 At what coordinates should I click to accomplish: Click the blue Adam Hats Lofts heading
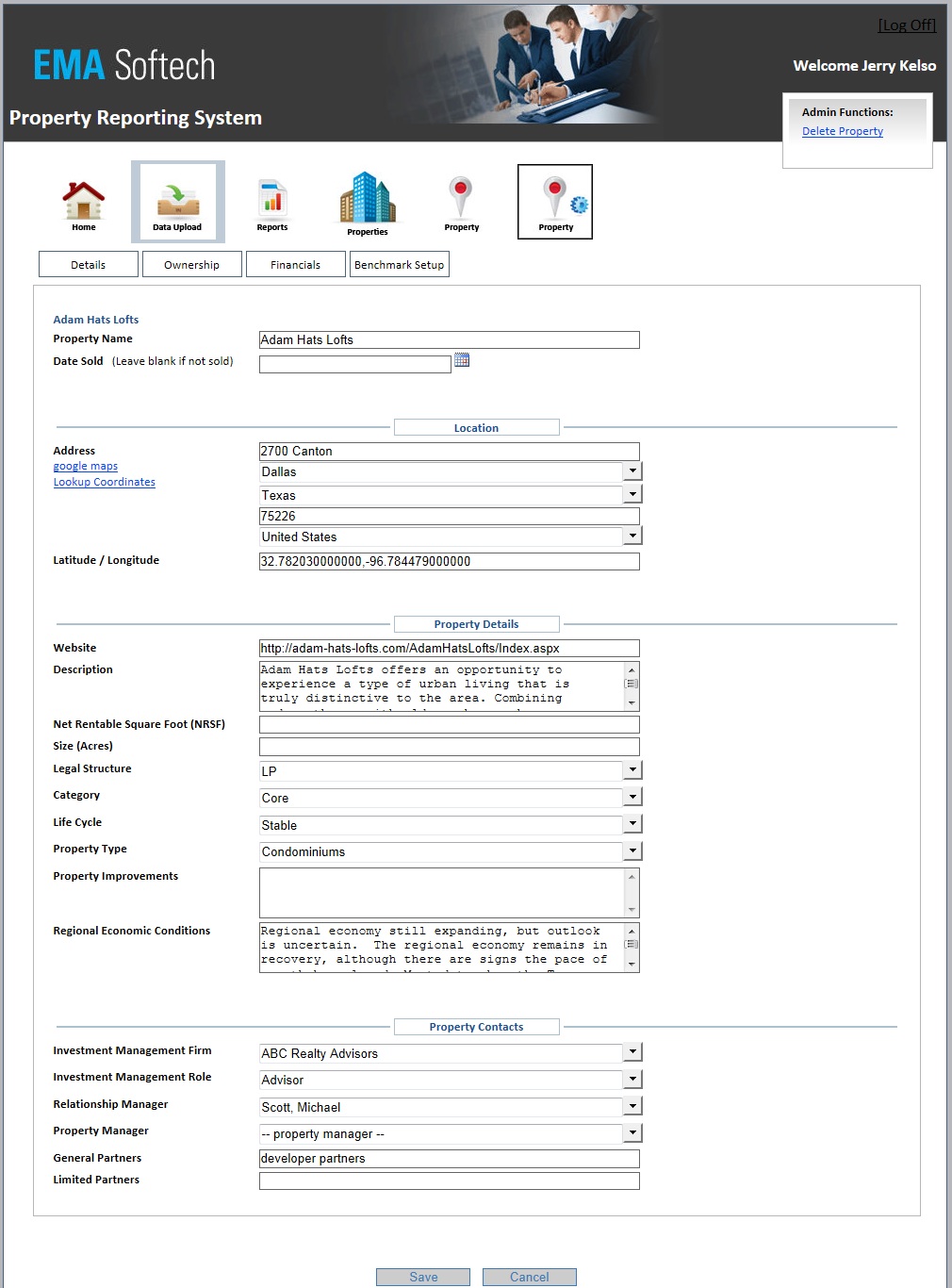click(96, 320)
